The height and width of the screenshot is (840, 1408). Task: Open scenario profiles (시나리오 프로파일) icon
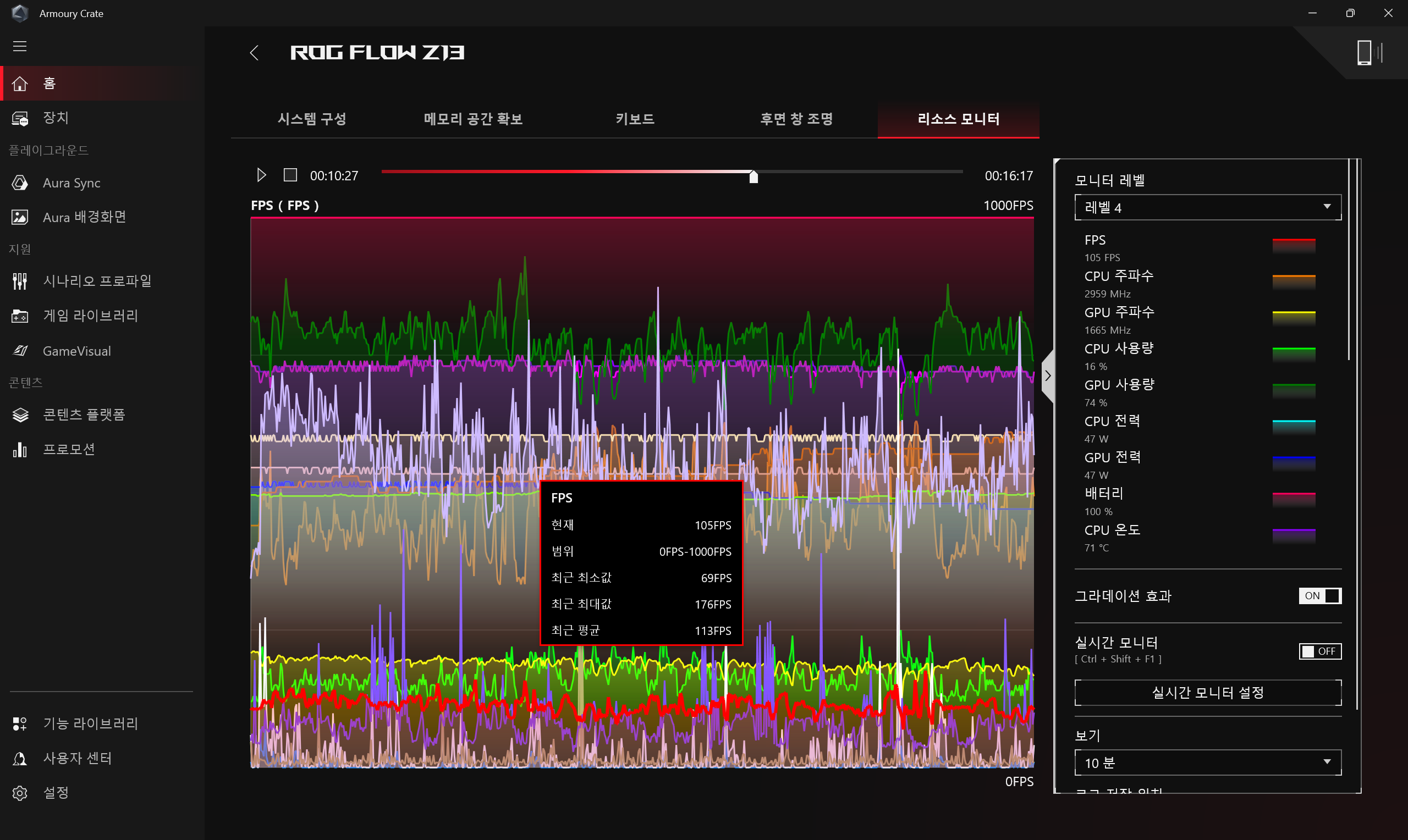pos(20,281)
